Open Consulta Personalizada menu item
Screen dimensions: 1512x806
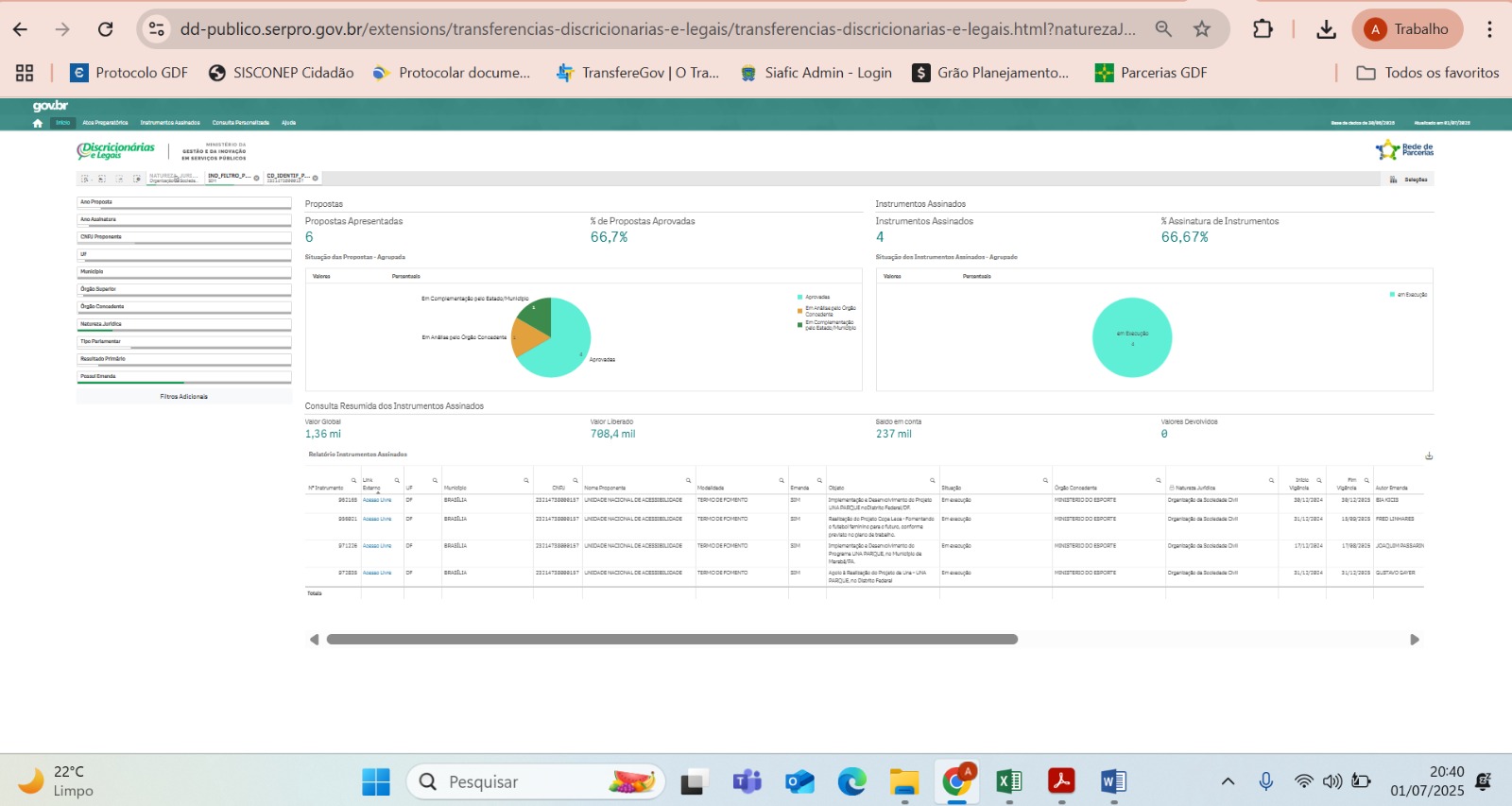(x=241, y=123)
